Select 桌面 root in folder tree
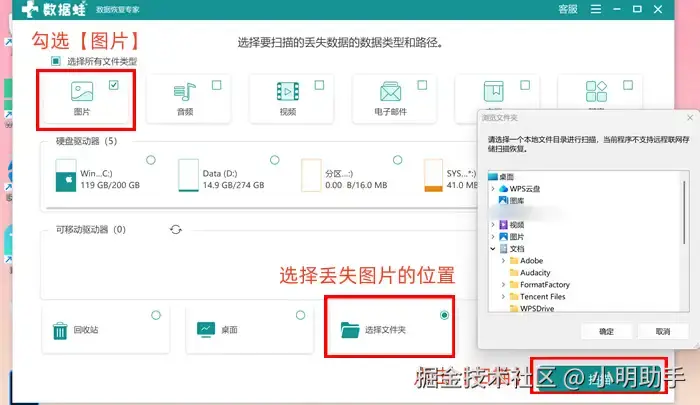 pyautogui.click(x=506, y=177)
